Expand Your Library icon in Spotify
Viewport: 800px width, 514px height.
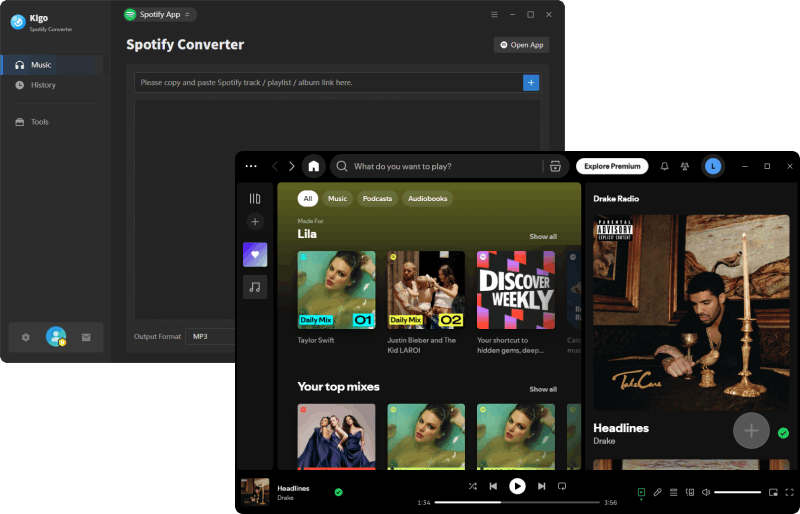coord(255,199)
